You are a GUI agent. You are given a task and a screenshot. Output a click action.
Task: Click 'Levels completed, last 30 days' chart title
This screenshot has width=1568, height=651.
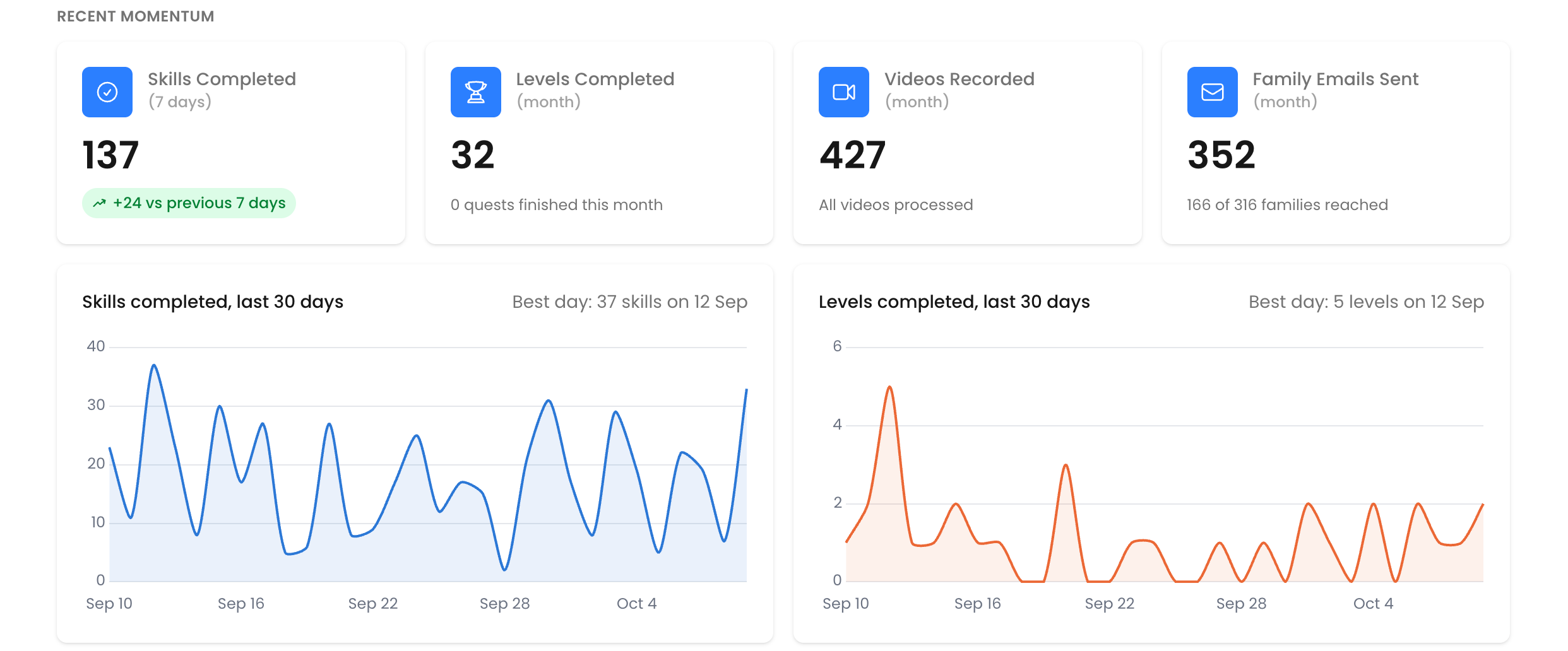[954, 302]
